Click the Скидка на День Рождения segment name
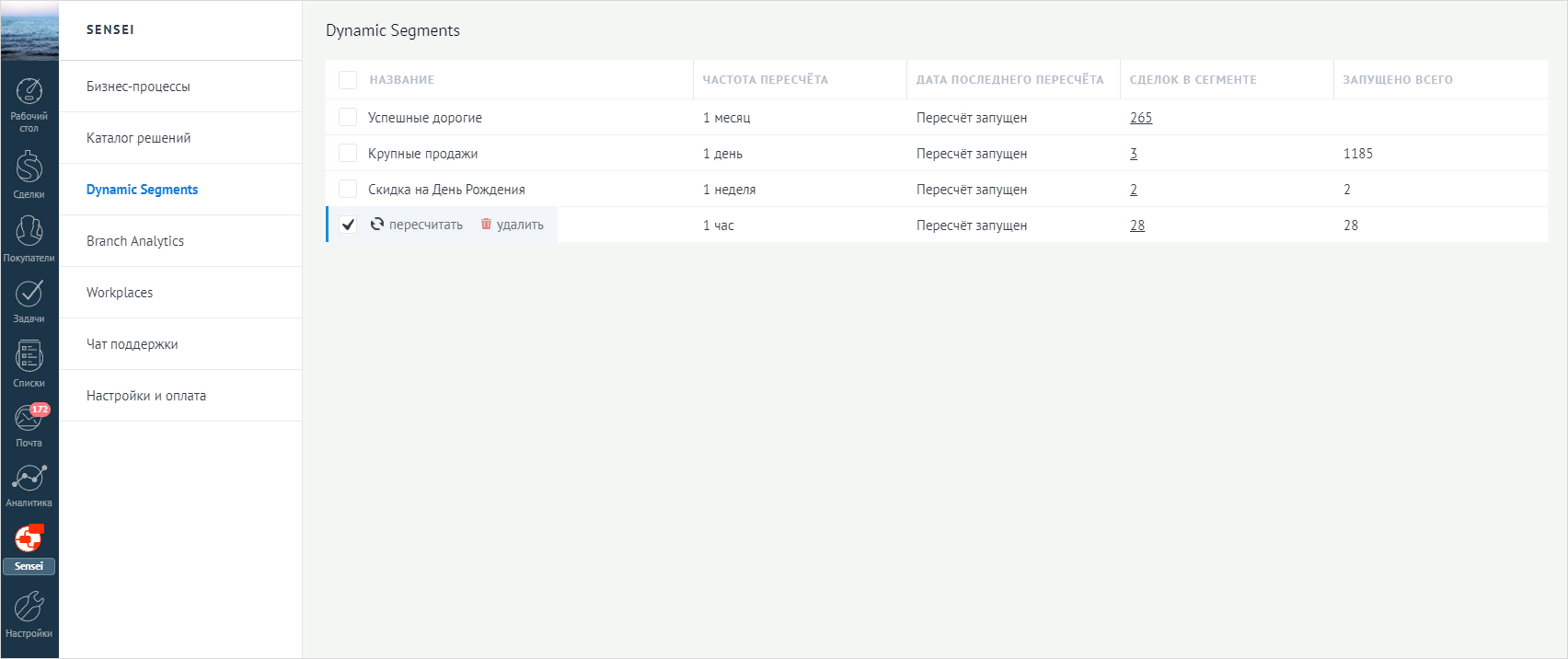Image resolution: width=1568 pixels, height=659 pixels. click(446, 190)
